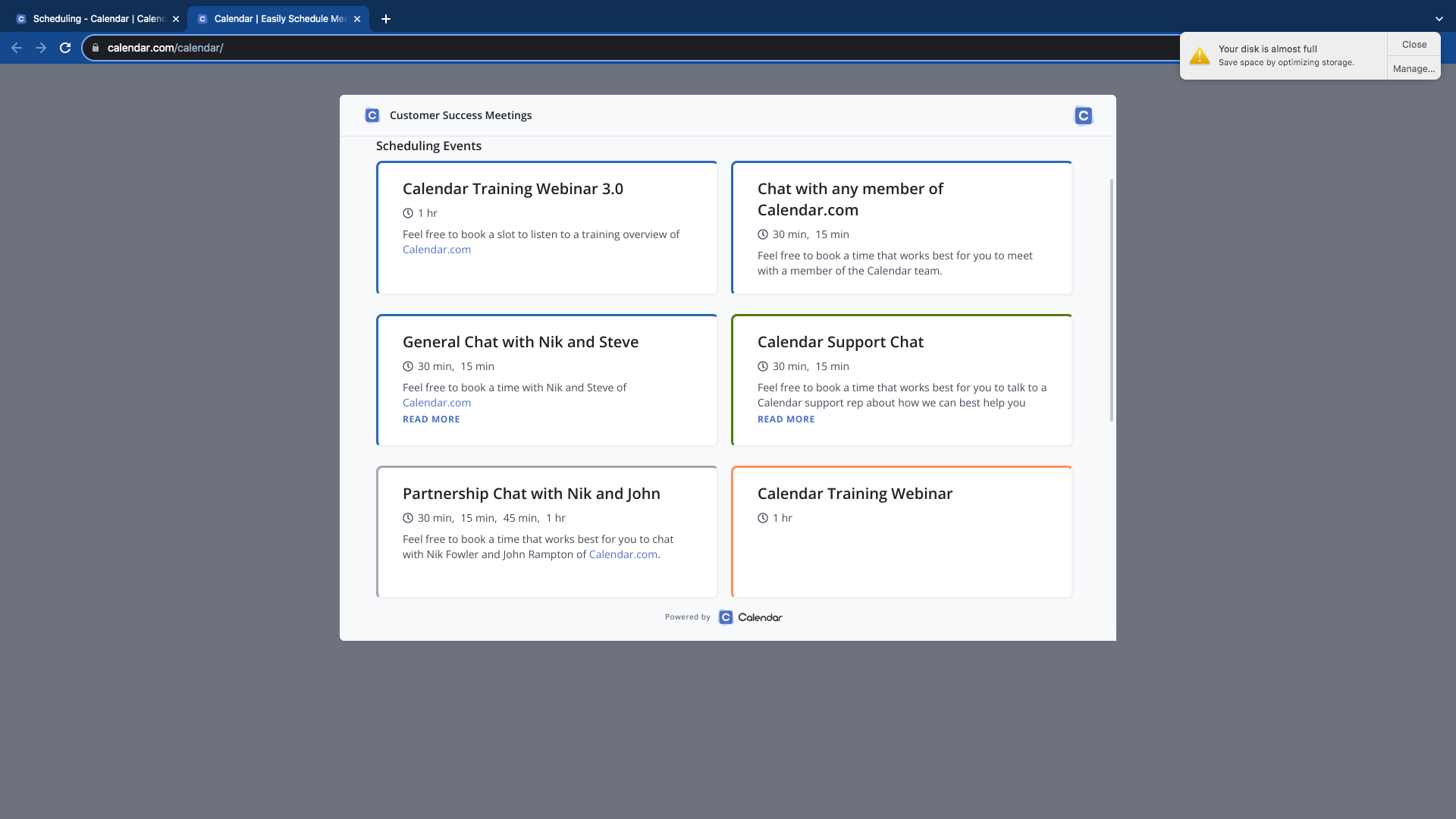The width and height of the screenshot is (1456, 819).
Task: Click Read More on General Chat card
Action: click(431, 419)
